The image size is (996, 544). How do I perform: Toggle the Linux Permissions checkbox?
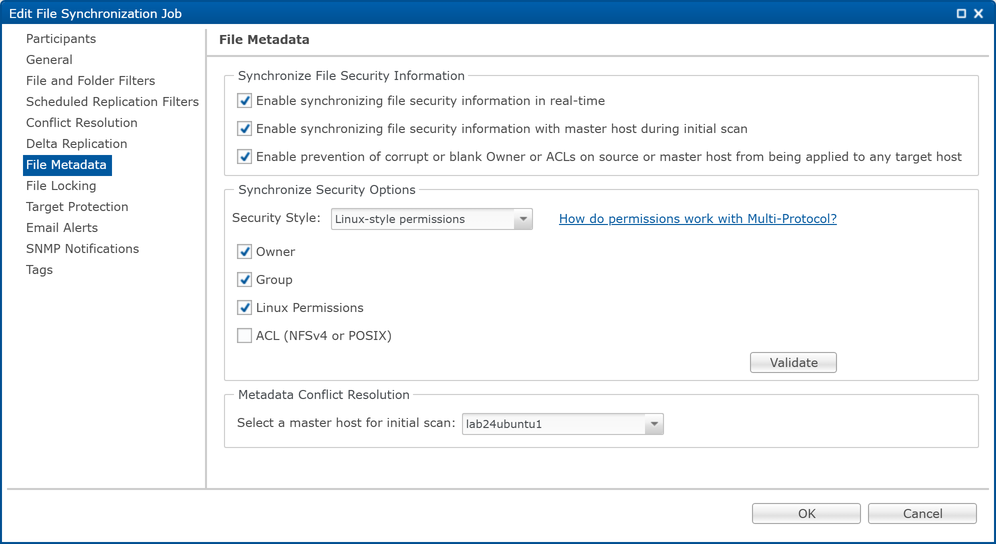tap(245, 308)
